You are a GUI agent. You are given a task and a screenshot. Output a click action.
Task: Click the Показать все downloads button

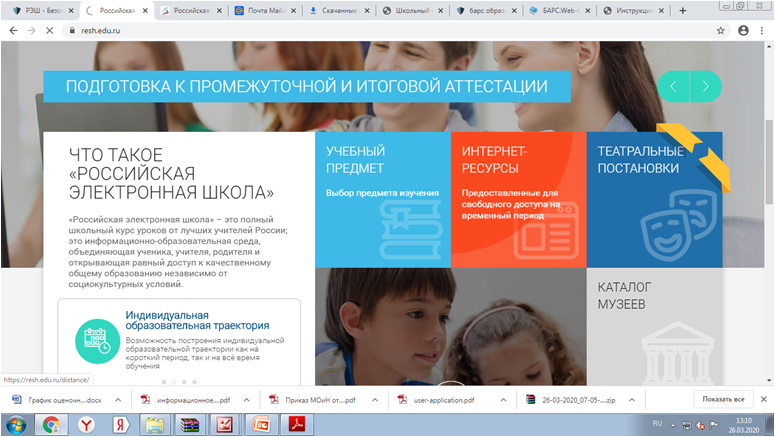724,399
